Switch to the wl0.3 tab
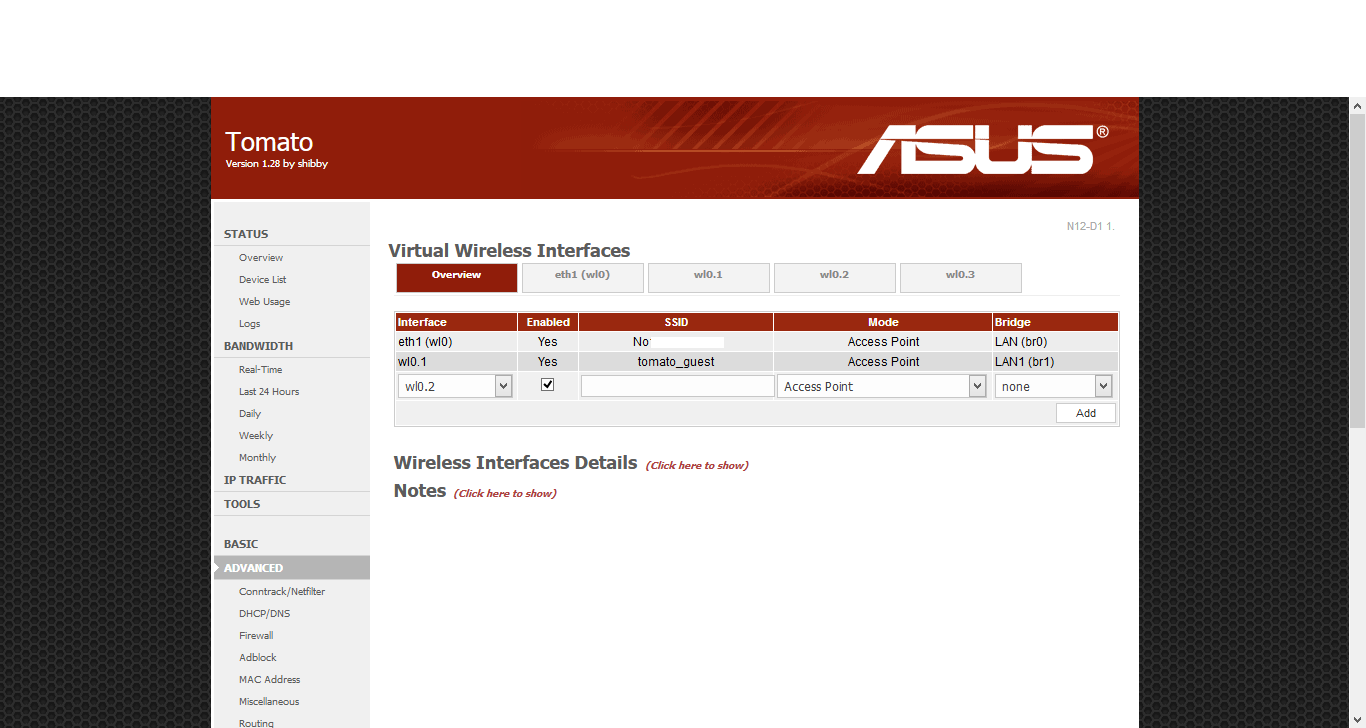 [x=961, y=277]
